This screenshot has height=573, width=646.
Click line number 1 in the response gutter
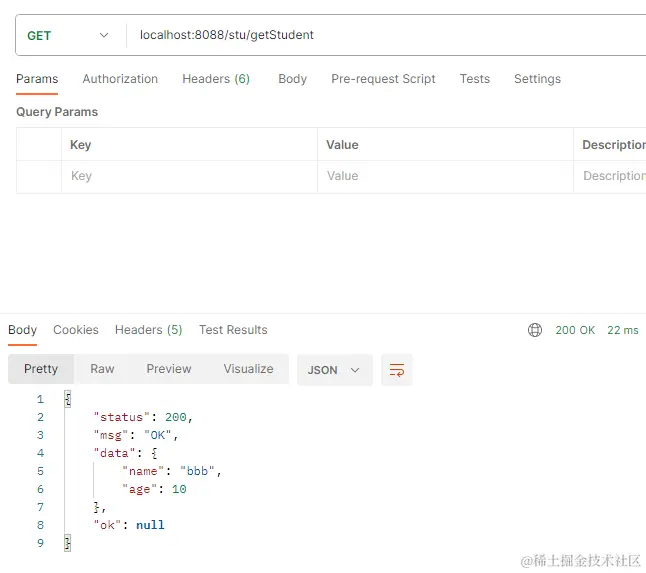(x=40, y=399)
